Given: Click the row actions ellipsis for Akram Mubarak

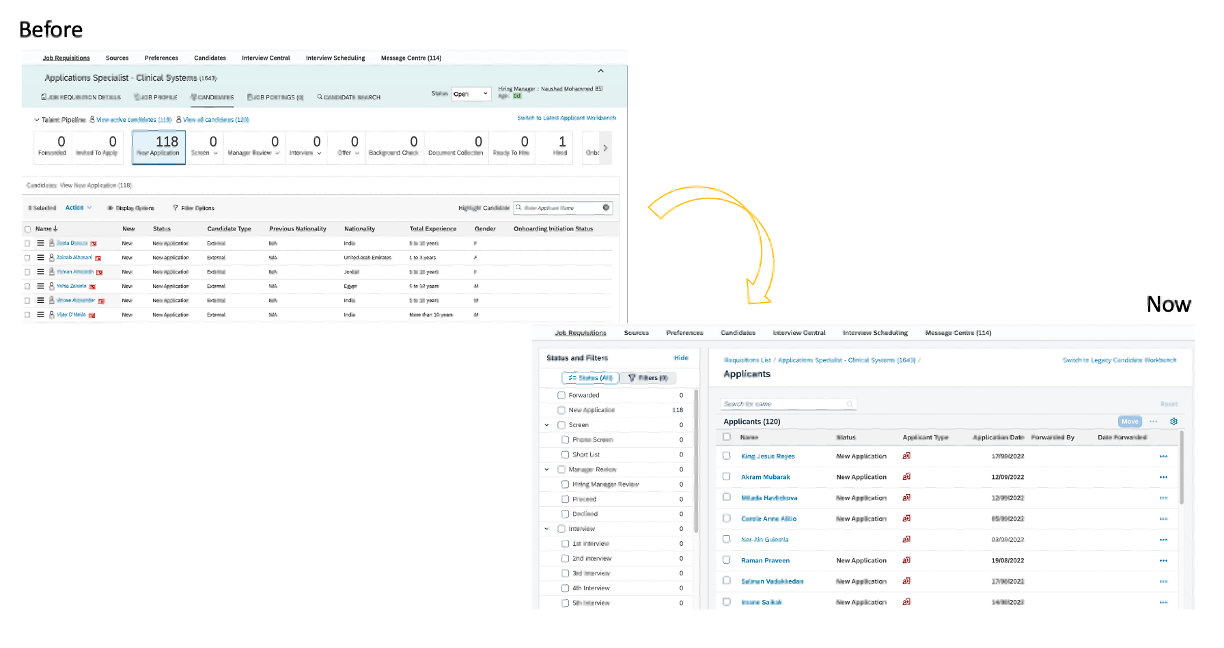Looking at the screenshot, I should [x=1163, y=477].
